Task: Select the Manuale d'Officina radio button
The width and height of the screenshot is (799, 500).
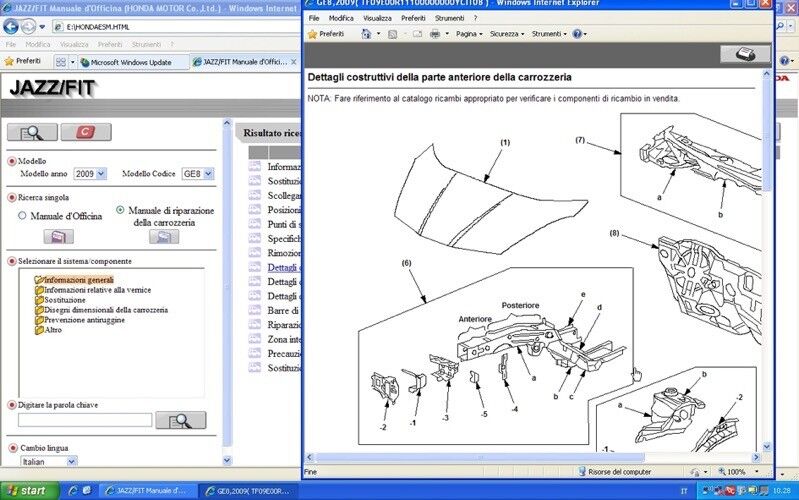Action: click(23, 215)
